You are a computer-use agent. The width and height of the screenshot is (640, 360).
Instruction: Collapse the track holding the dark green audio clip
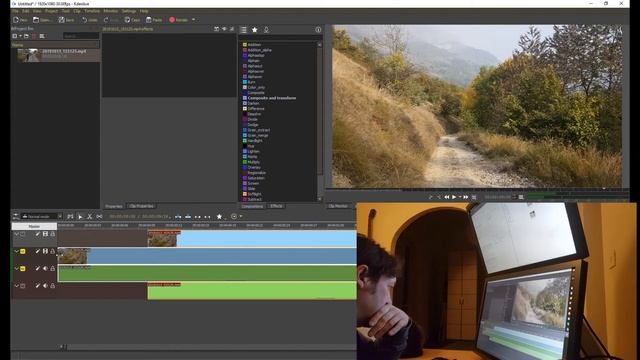(16, 269)
